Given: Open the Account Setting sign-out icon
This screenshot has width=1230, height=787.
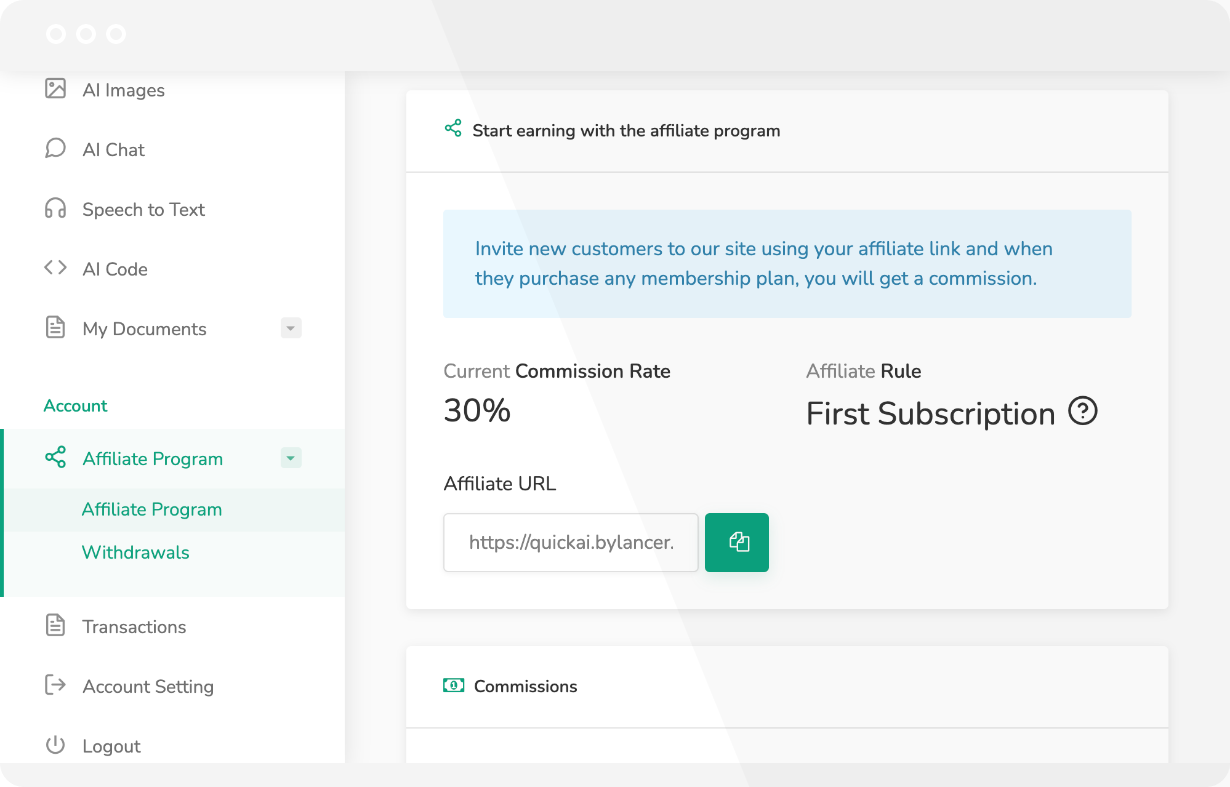Looking at the screenshot, I should [53, 686].
